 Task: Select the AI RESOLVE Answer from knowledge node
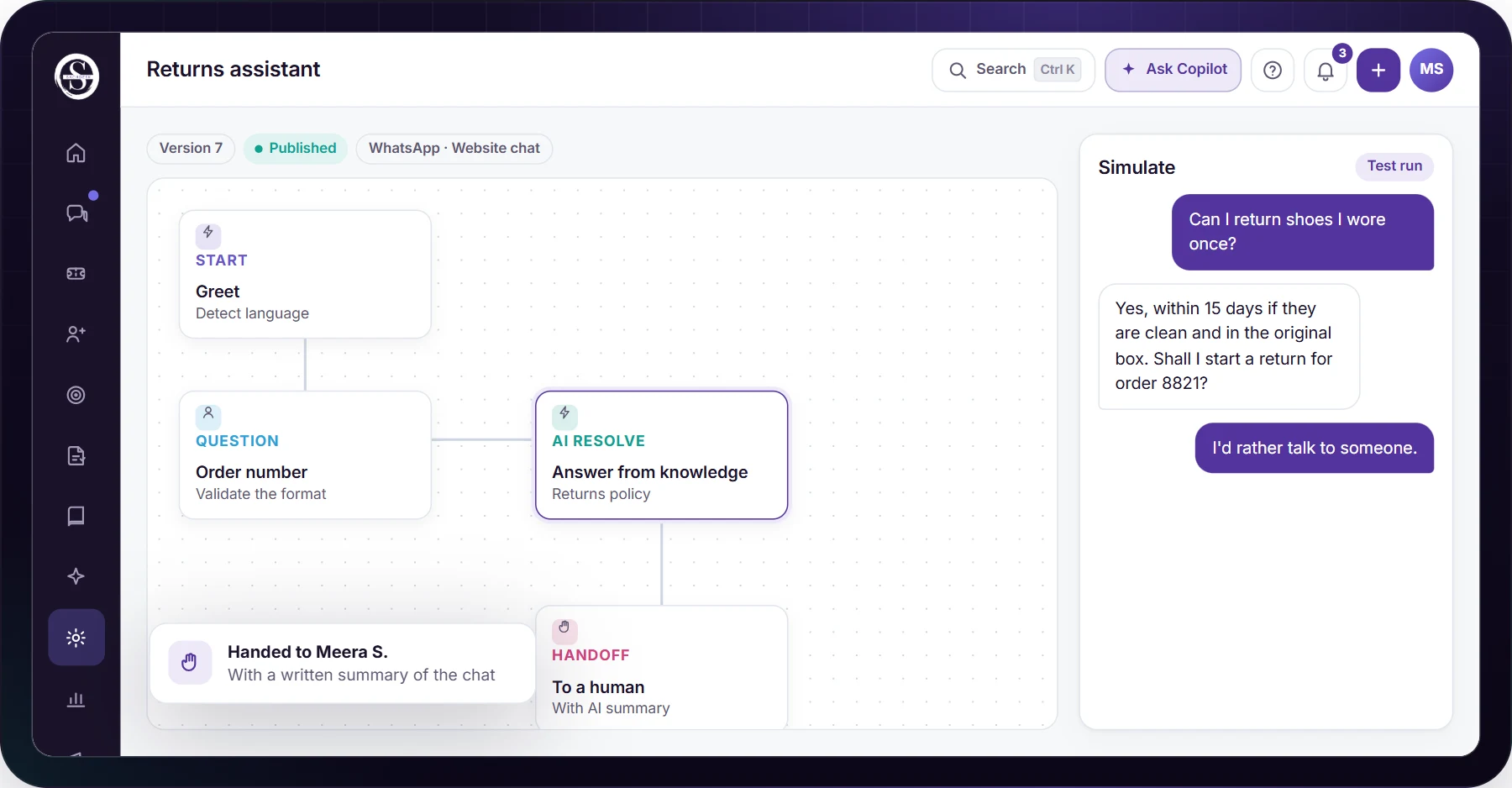[662, 455]
